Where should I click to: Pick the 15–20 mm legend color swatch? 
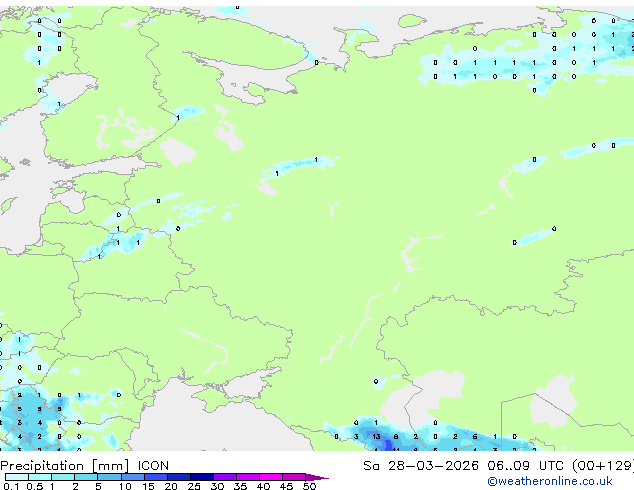pyautogui.click(x=155, y=477)
